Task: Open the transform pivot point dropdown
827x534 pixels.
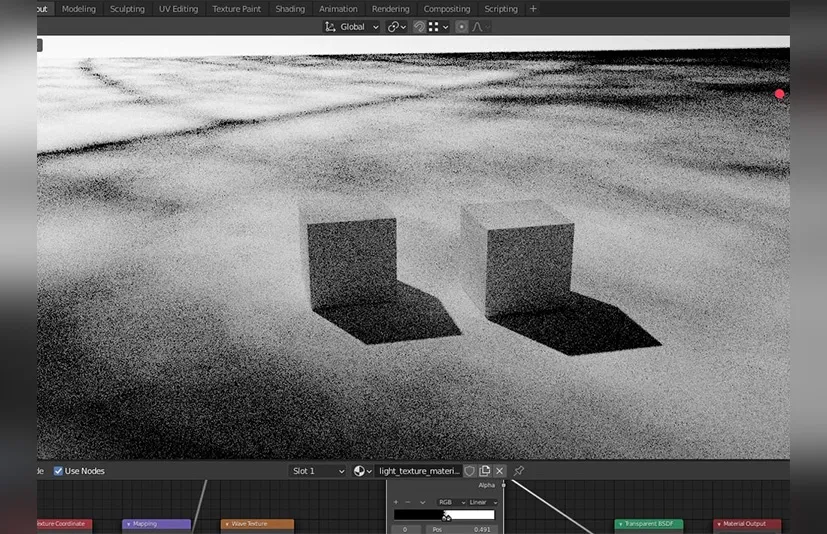Action: tap(397, 27)
